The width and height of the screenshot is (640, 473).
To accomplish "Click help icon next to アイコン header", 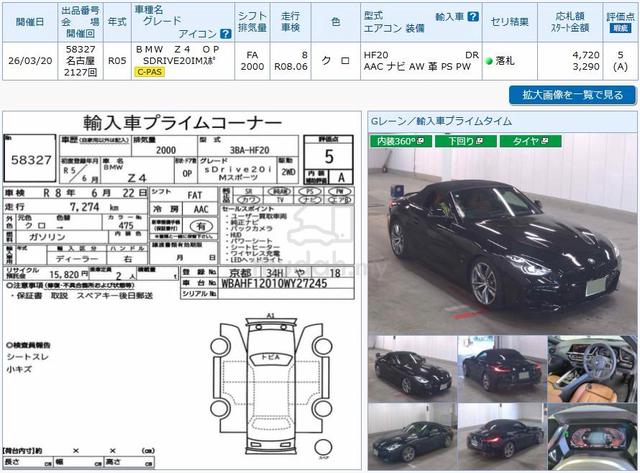I will (x=225, y=34).
